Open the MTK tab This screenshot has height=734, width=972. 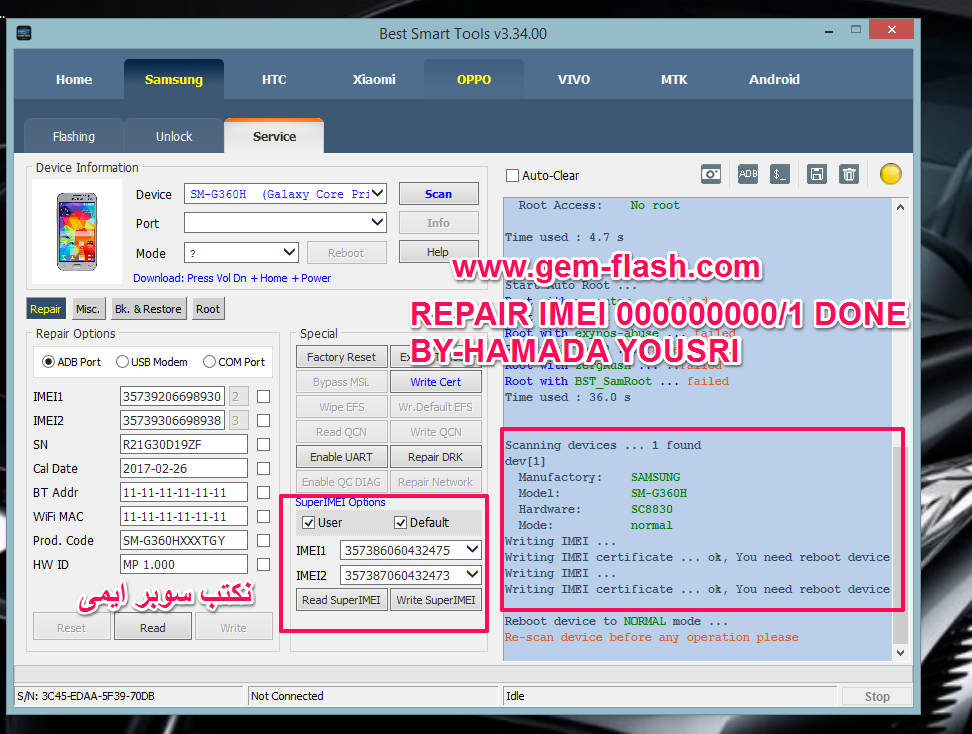coord(674,79)
